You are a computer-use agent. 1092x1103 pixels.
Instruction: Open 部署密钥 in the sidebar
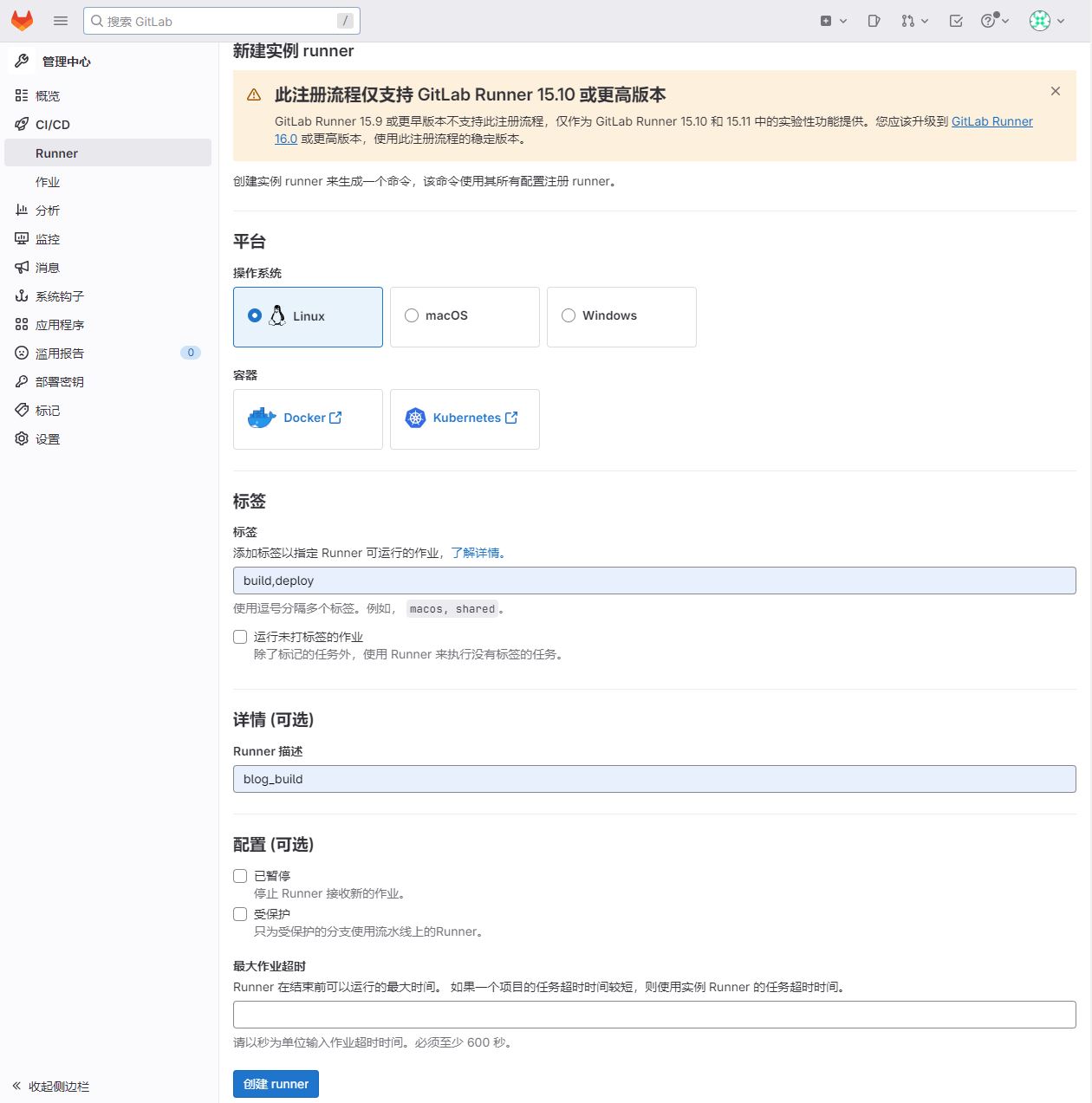coord(59,382)
